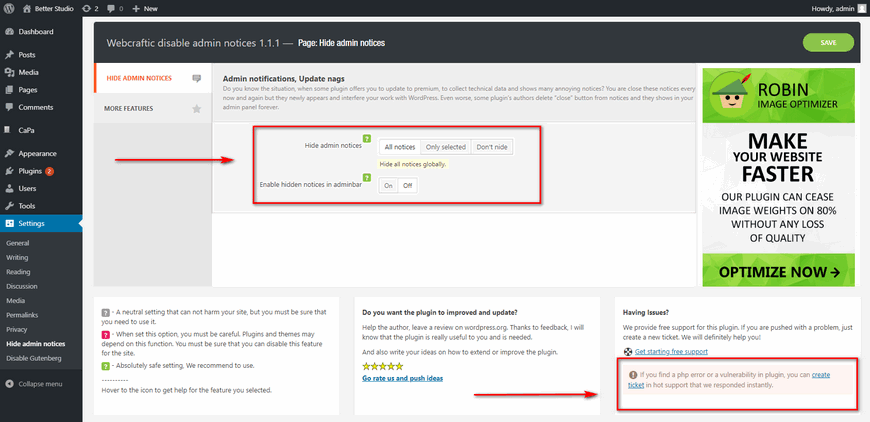Click the five-star rating icons
Viewport: 870px width, 422px height.
point(382,367)
